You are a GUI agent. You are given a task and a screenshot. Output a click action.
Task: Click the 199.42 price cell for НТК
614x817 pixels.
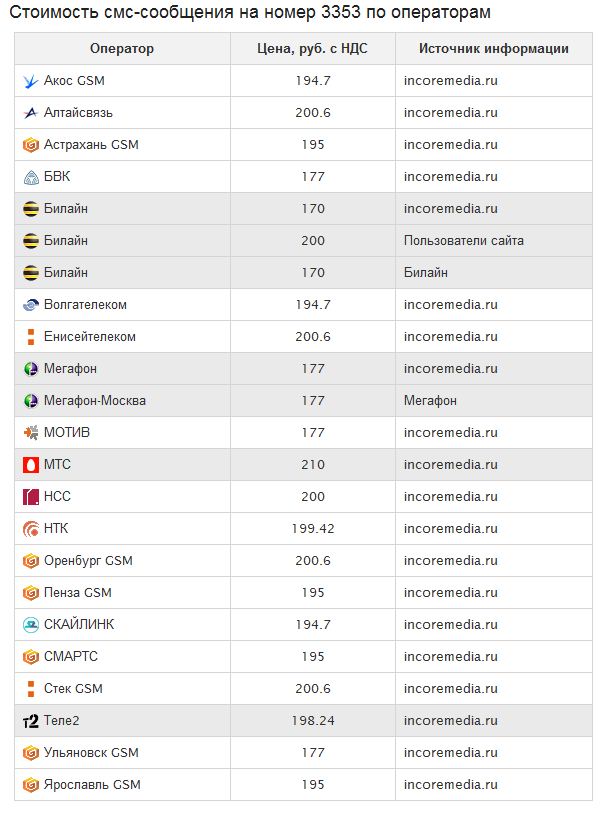(313, 529)
